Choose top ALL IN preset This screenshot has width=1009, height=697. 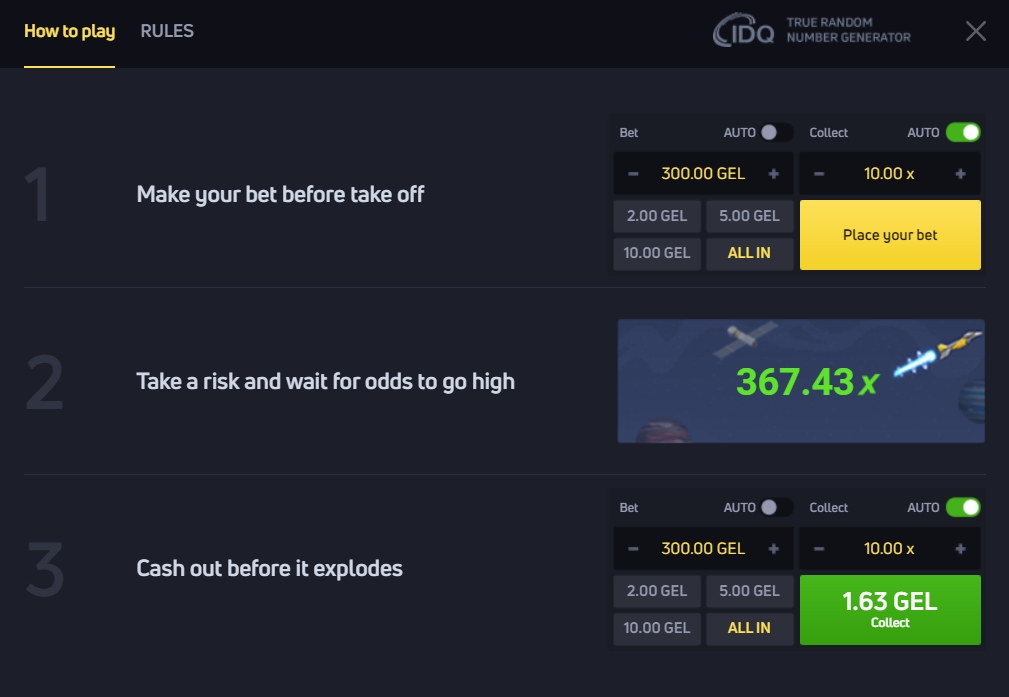click(x=749, y=253)
